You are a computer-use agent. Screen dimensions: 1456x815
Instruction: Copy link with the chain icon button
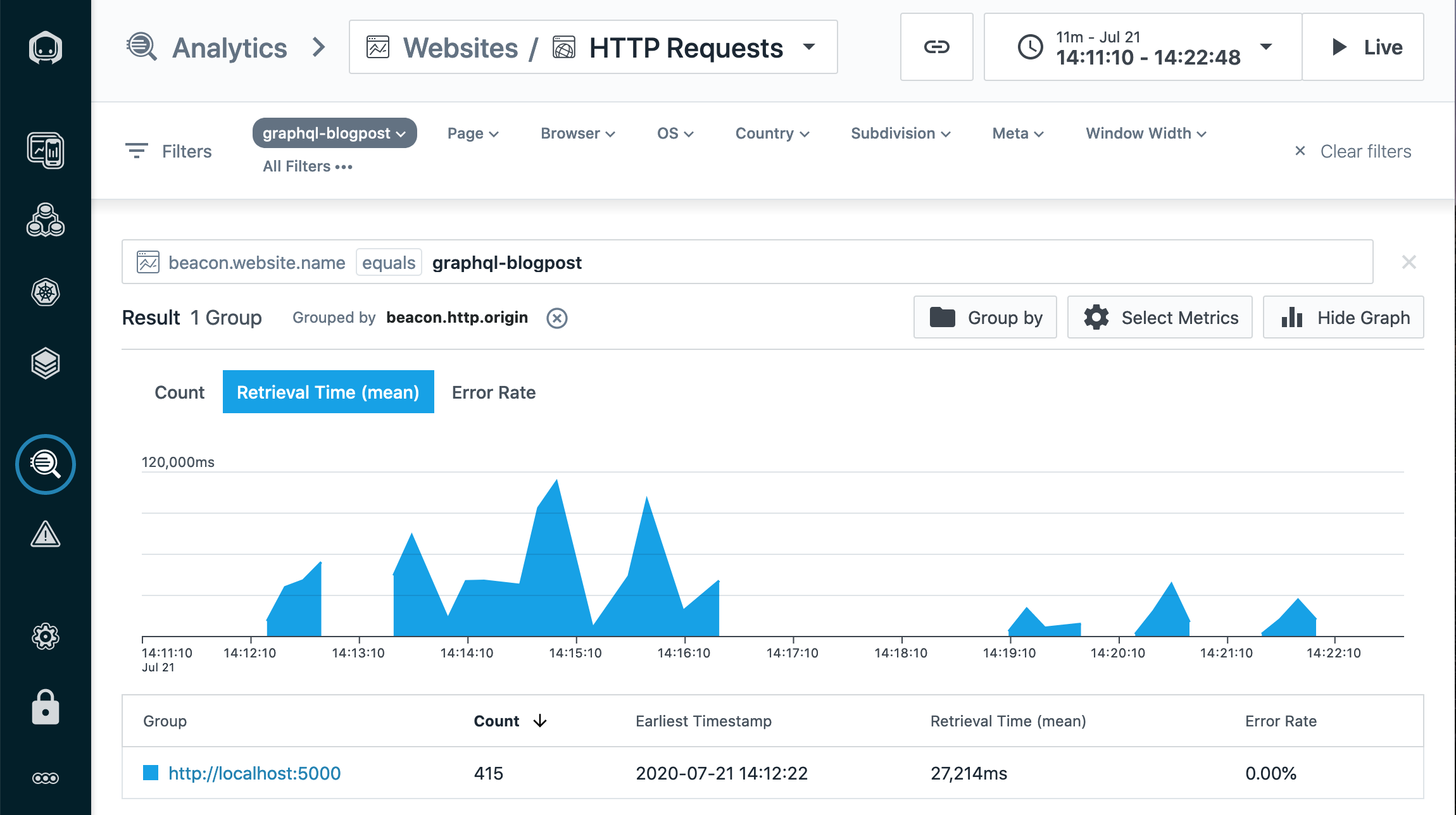pyautogui.click(x=936, y=47)
